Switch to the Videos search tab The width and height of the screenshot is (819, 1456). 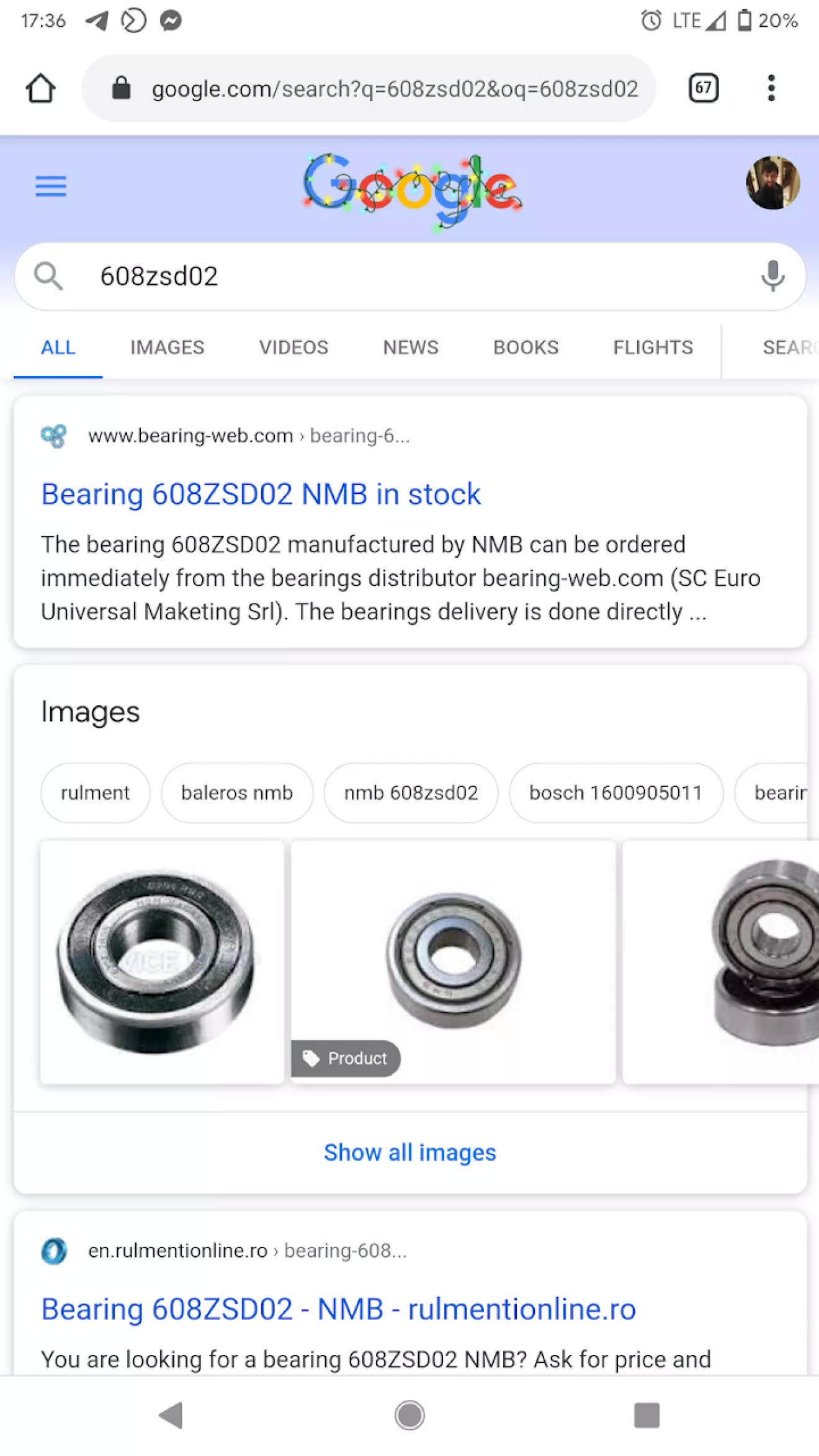point(293,347)
